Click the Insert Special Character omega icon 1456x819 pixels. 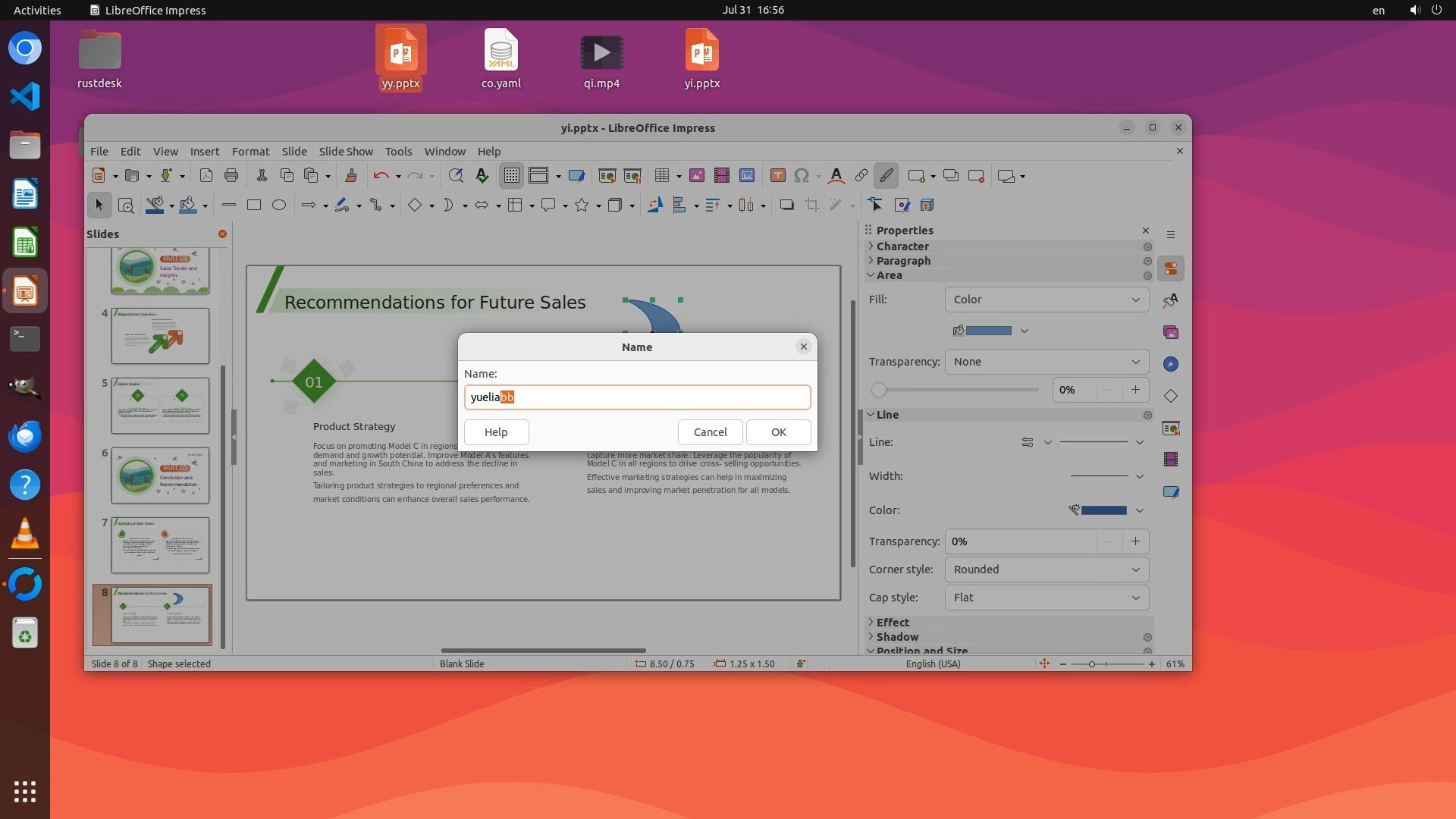pos(802,176)
